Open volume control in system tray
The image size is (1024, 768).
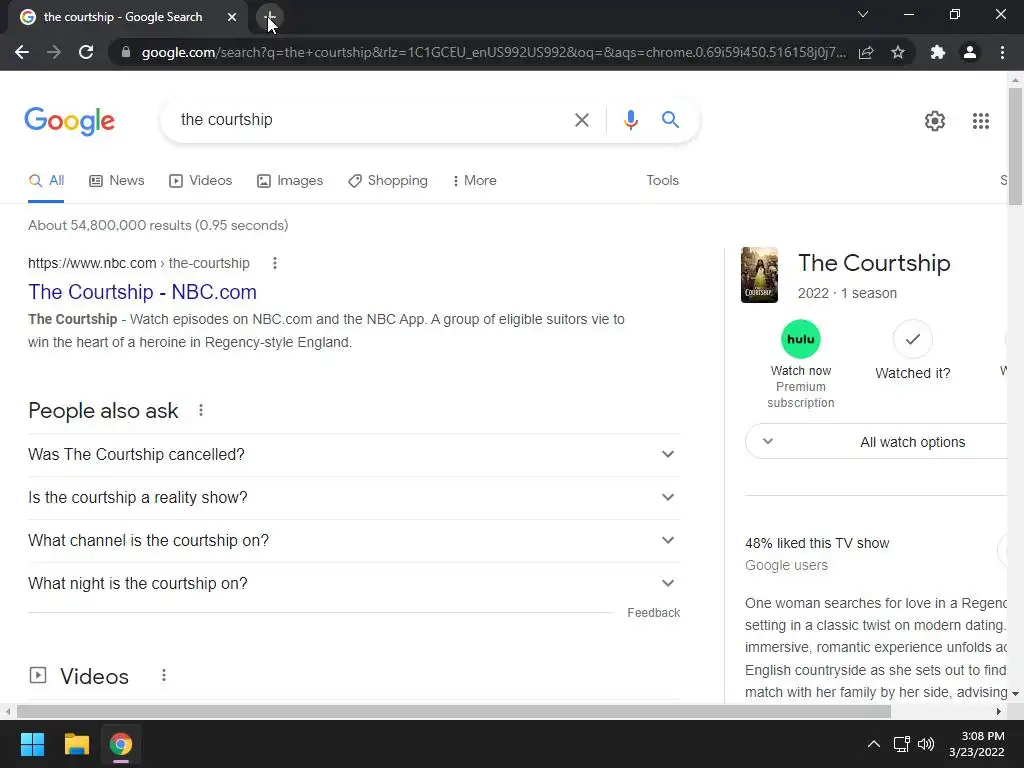[926, 744]
